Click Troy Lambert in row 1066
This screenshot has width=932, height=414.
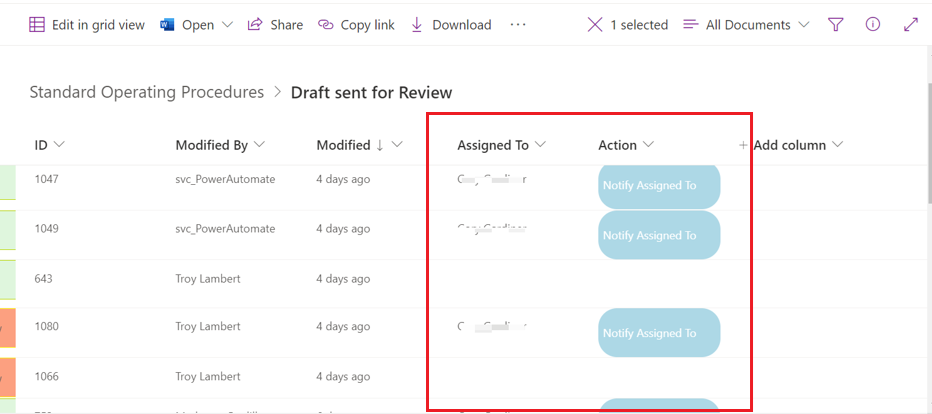click(208, 376)
